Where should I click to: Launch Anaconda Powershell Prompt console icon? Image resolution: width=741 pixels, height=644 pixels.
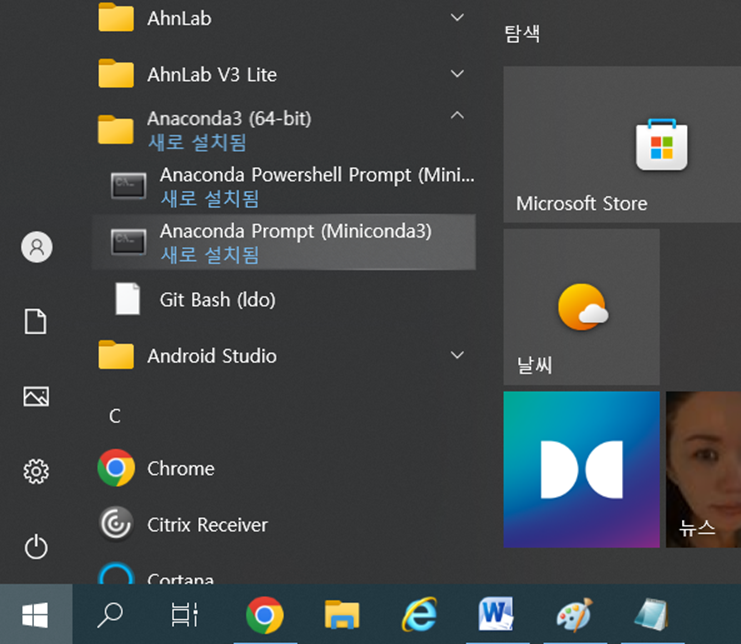click(x=128, y=186)
